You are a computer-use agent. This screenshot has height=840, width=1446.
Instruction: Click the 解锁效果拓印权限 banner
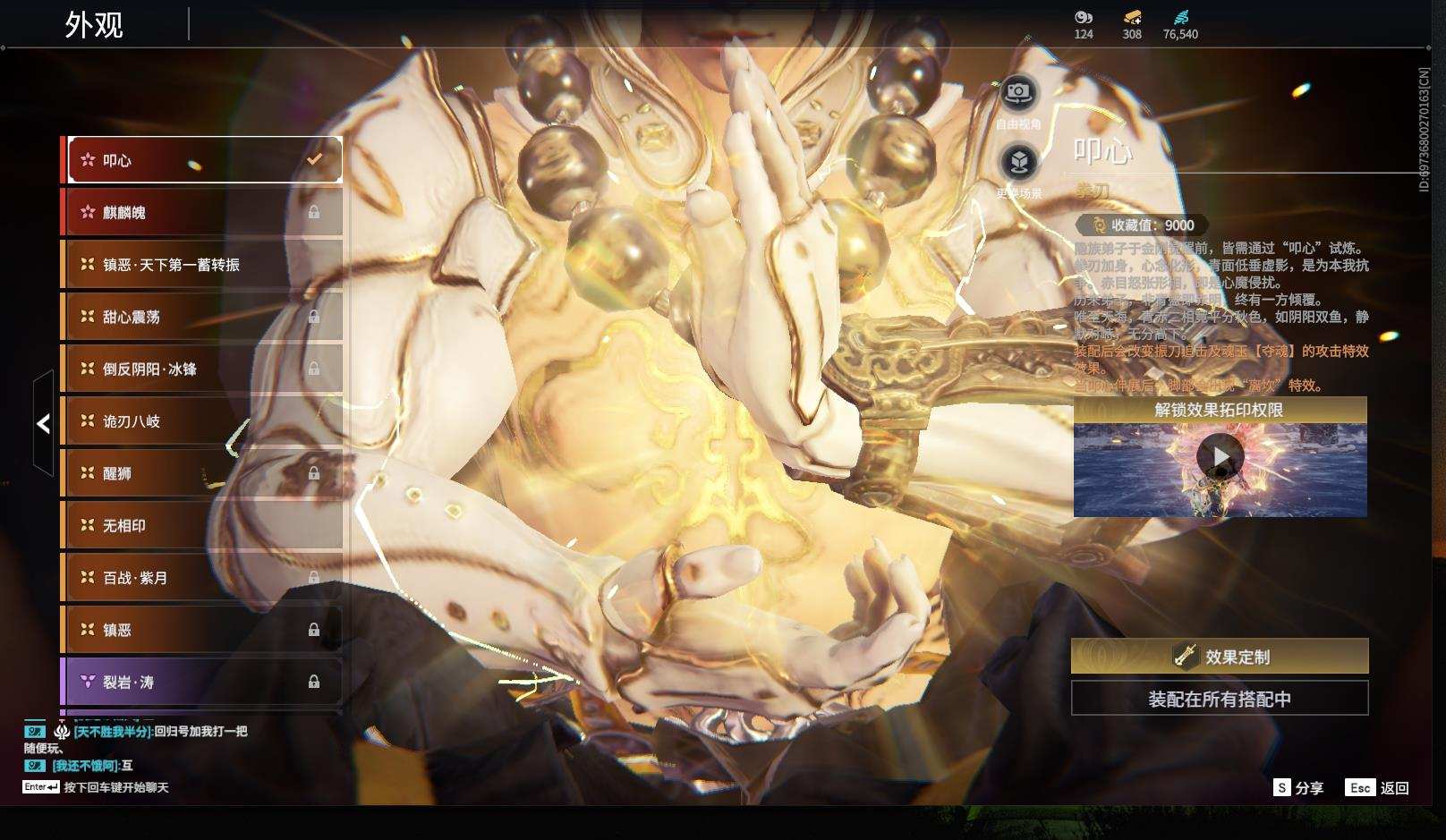click(x=1220, y=410)
